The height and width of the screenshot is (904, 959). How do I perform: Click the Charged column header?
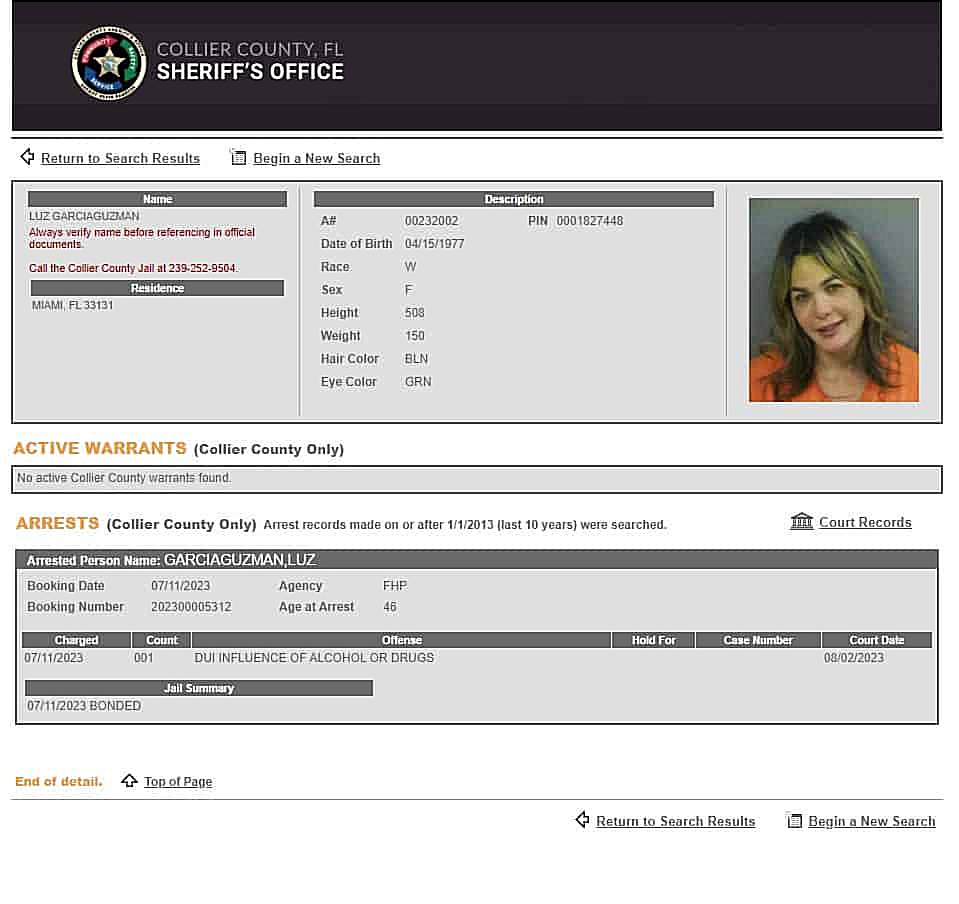(76, 640)
